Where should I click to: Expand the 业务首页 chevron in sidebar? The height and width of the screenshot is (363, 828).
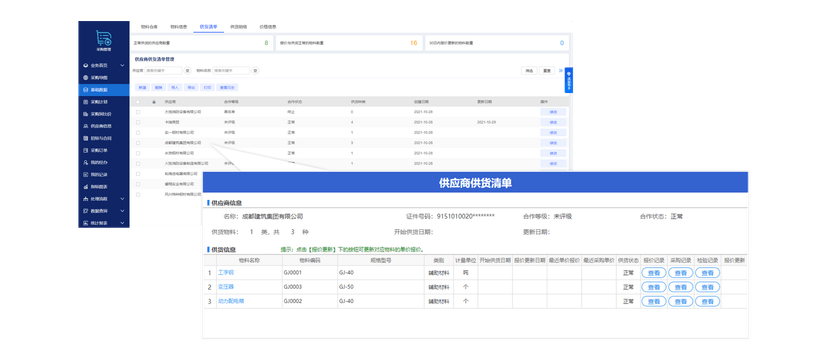coord(122,66)
